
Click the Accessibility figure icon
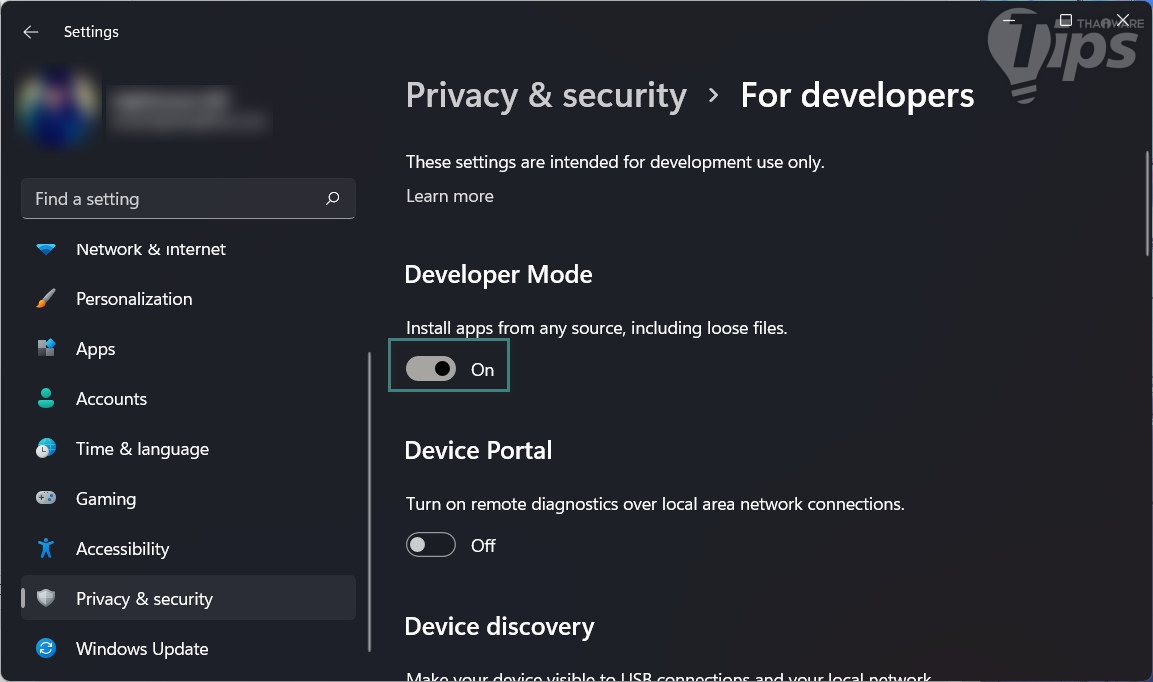(x=46, y=549)
